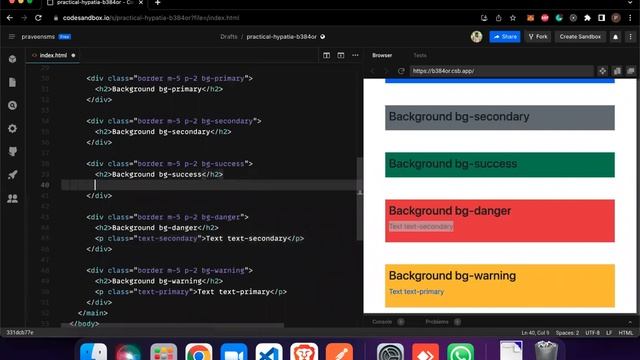
Task: Click the praveensms username
Action: 38,37
